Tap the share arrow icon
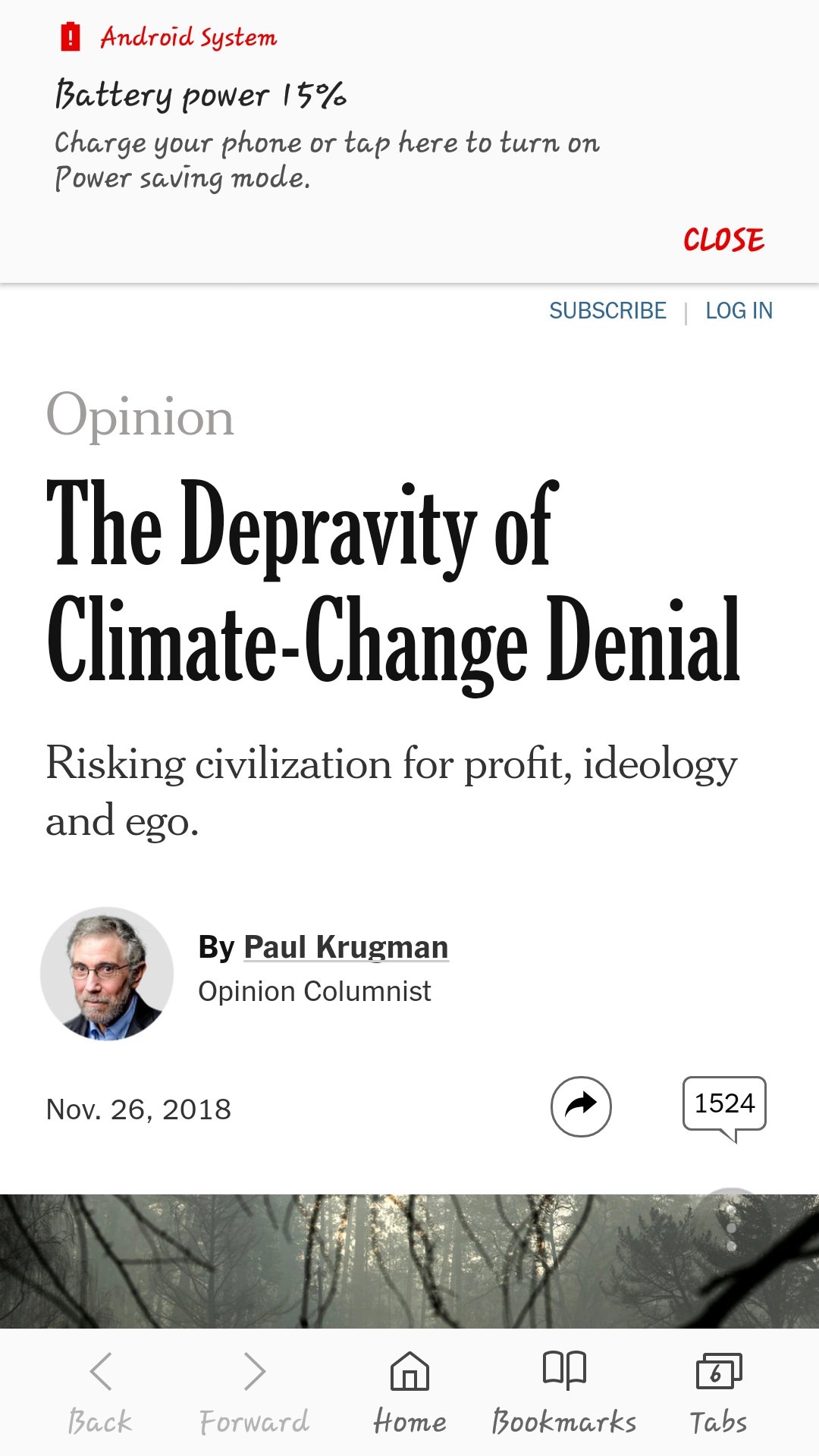This screenshot has width=819, height=1456. pos(581,1106)
